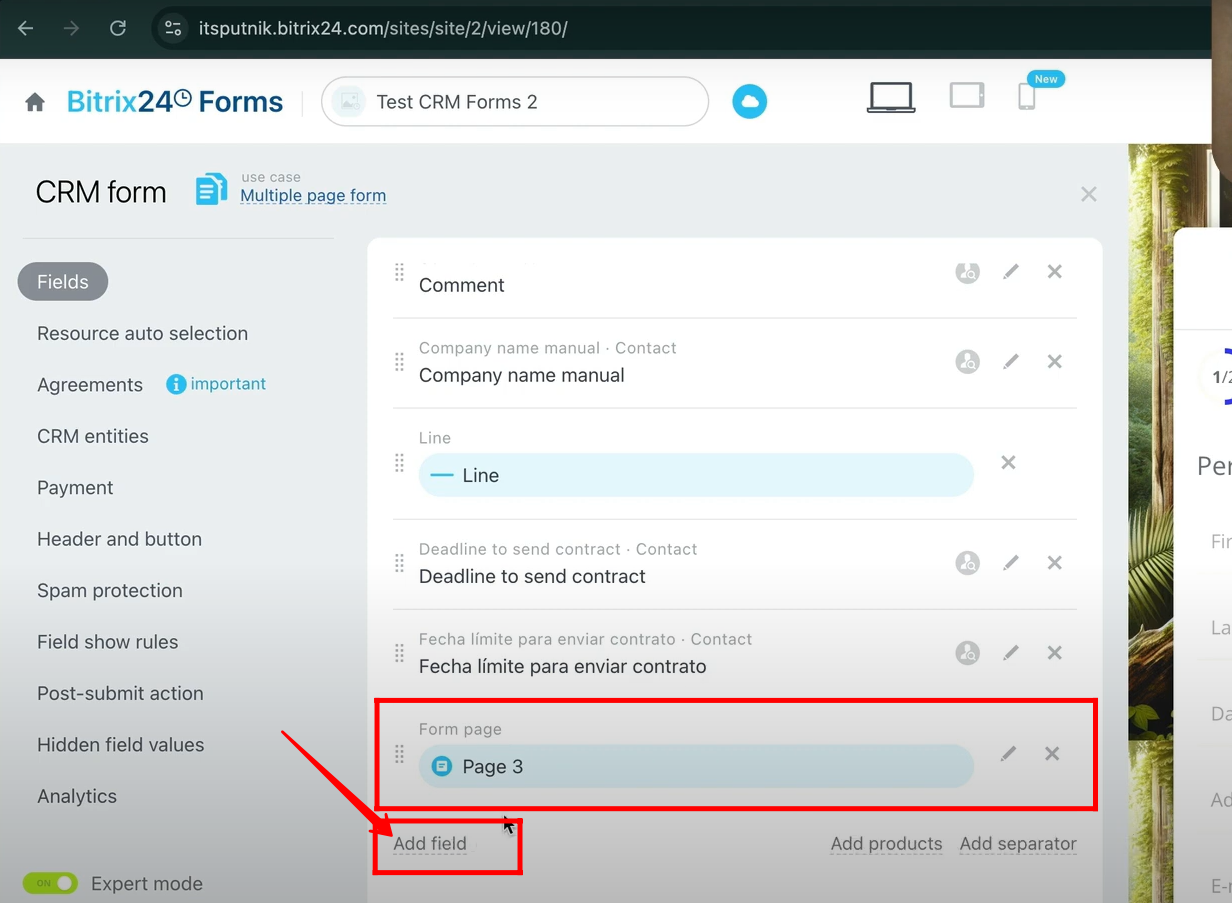The height and width of the screenshot is (903, 1232).
Task: Click the blue cloud publish icon
Action: 749,102
